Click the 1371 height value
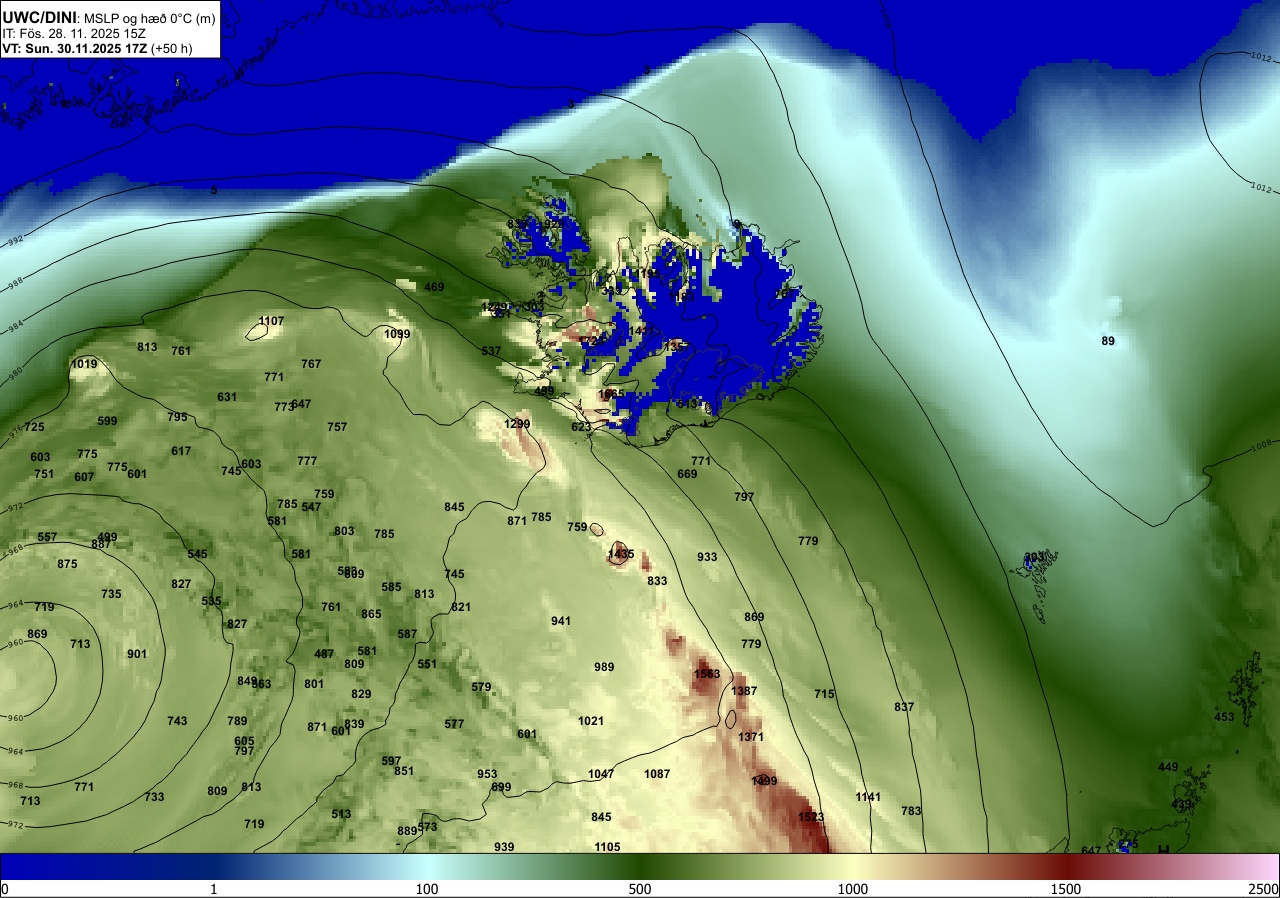Screen dimensions: 1280x898 751,737
